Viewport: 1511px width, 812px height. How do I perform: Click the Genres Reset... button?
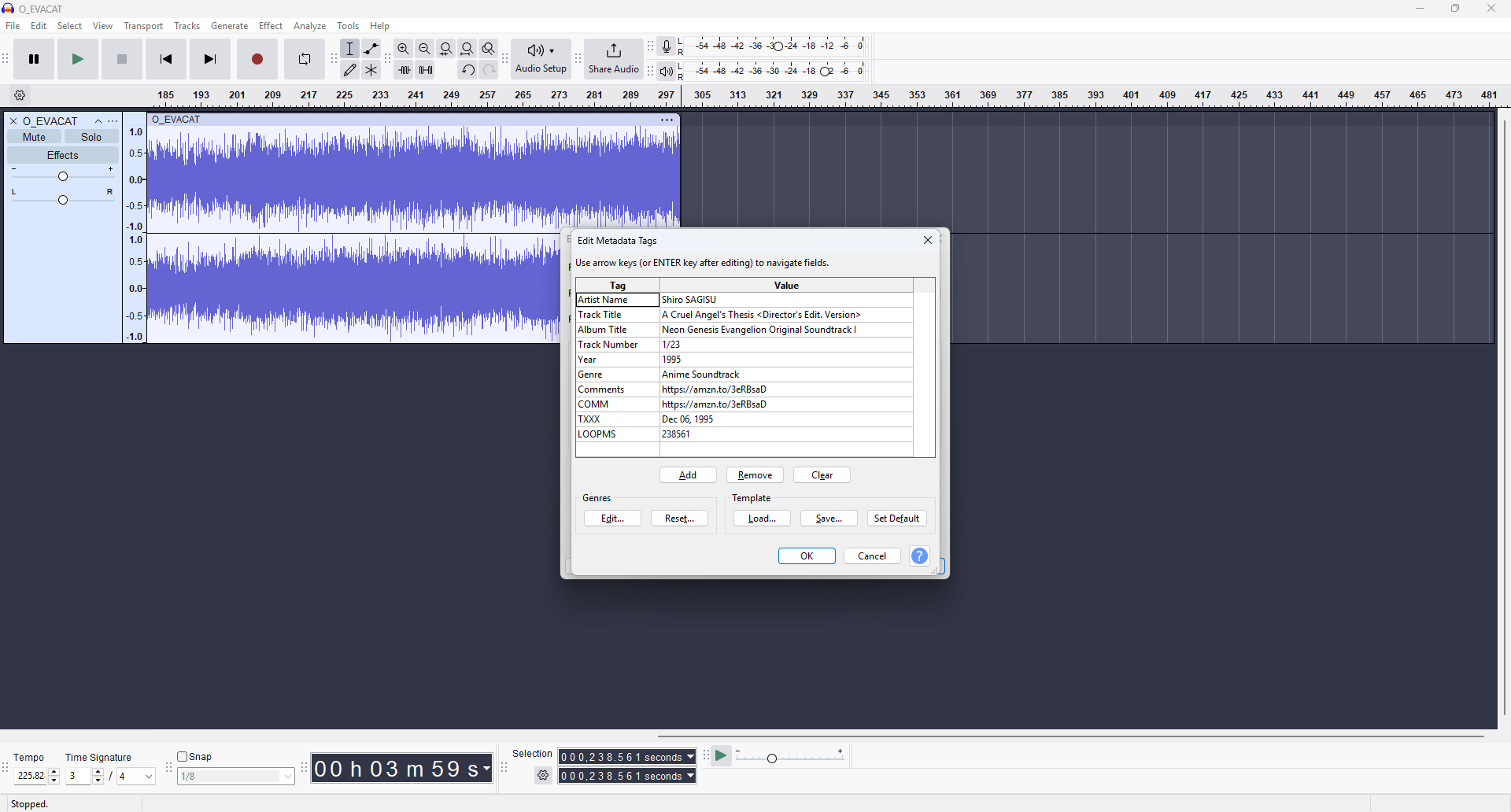point(679,519)
